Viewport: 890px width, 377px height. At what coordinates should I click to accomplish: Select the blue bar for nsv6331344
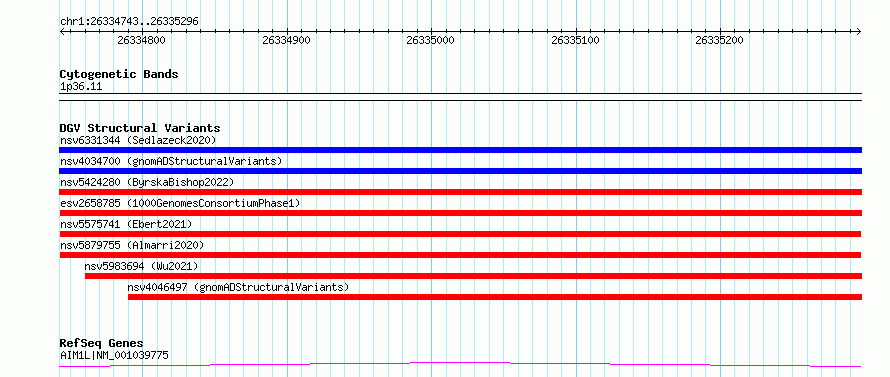coord(460,150)
